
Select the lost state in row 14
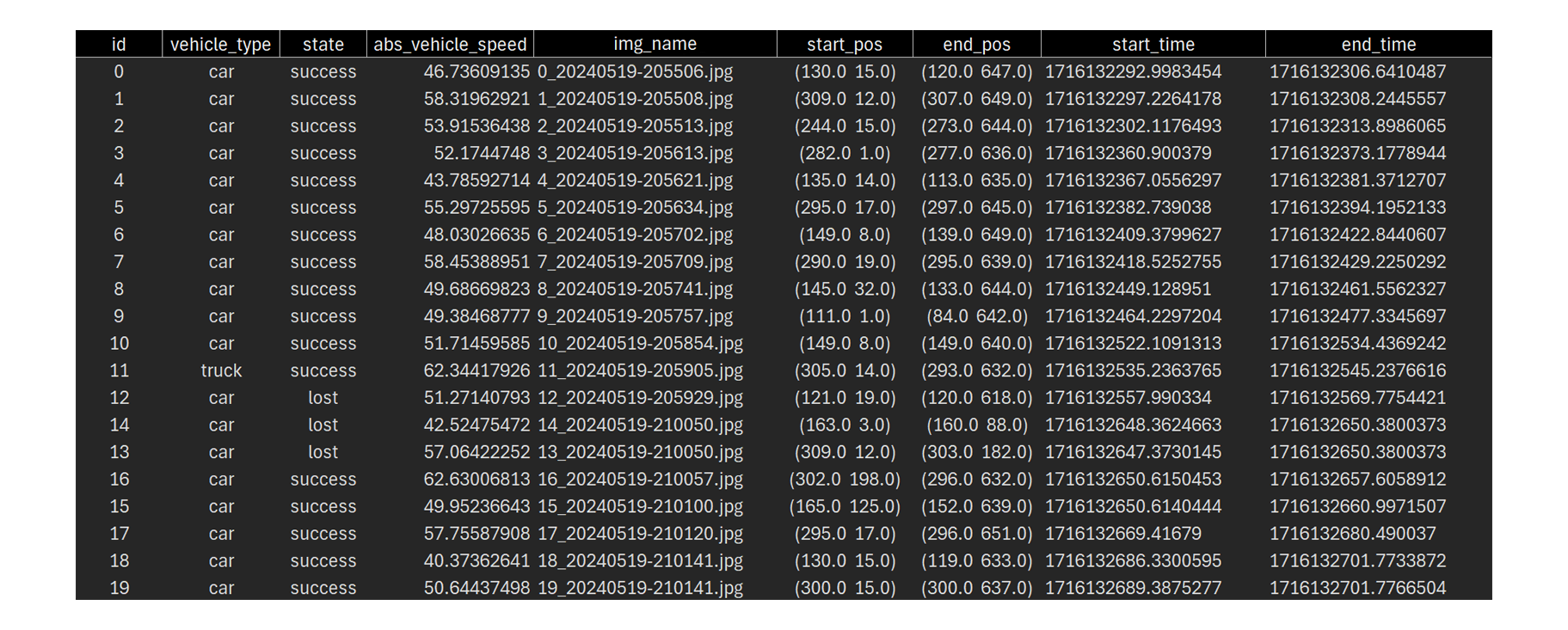click(x=323, y=425)
